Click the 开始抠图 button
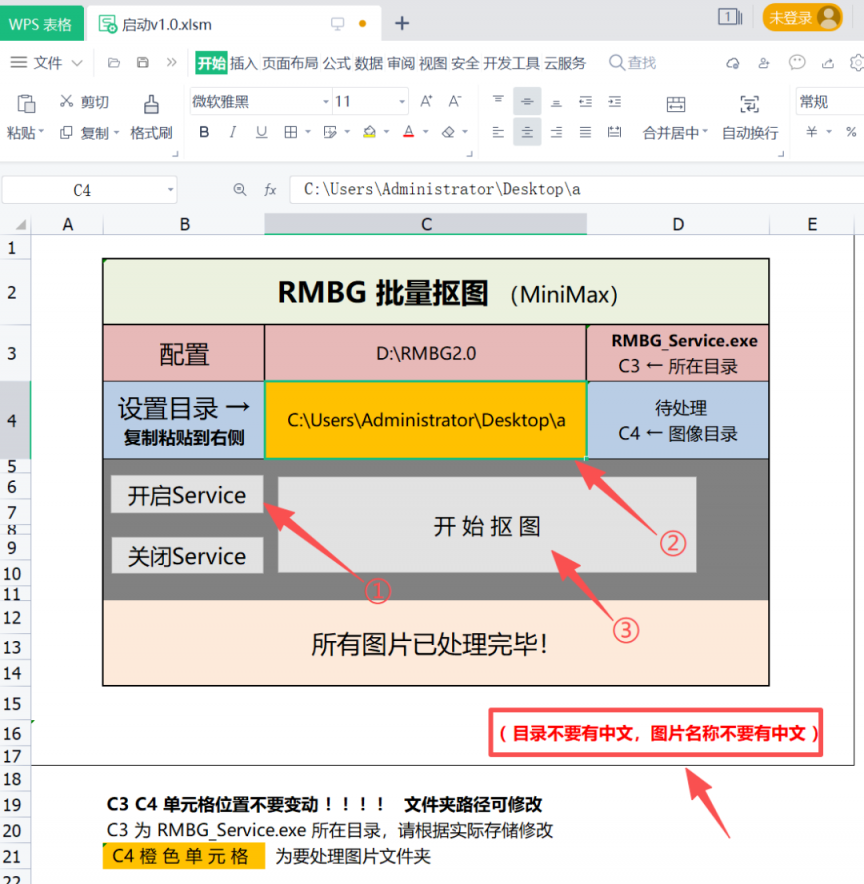864x884 pixels. click(487, 525)
